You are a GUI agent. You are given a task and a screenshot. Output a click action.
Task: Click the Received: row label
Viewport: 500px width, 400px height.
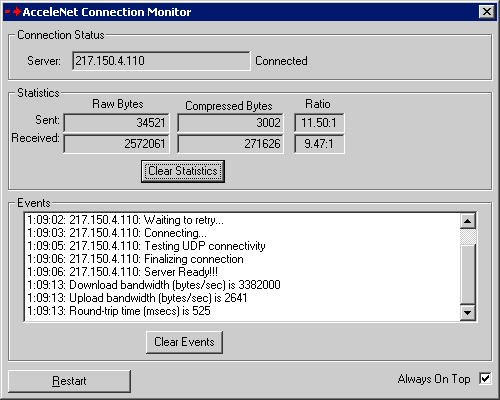point(35,138)
